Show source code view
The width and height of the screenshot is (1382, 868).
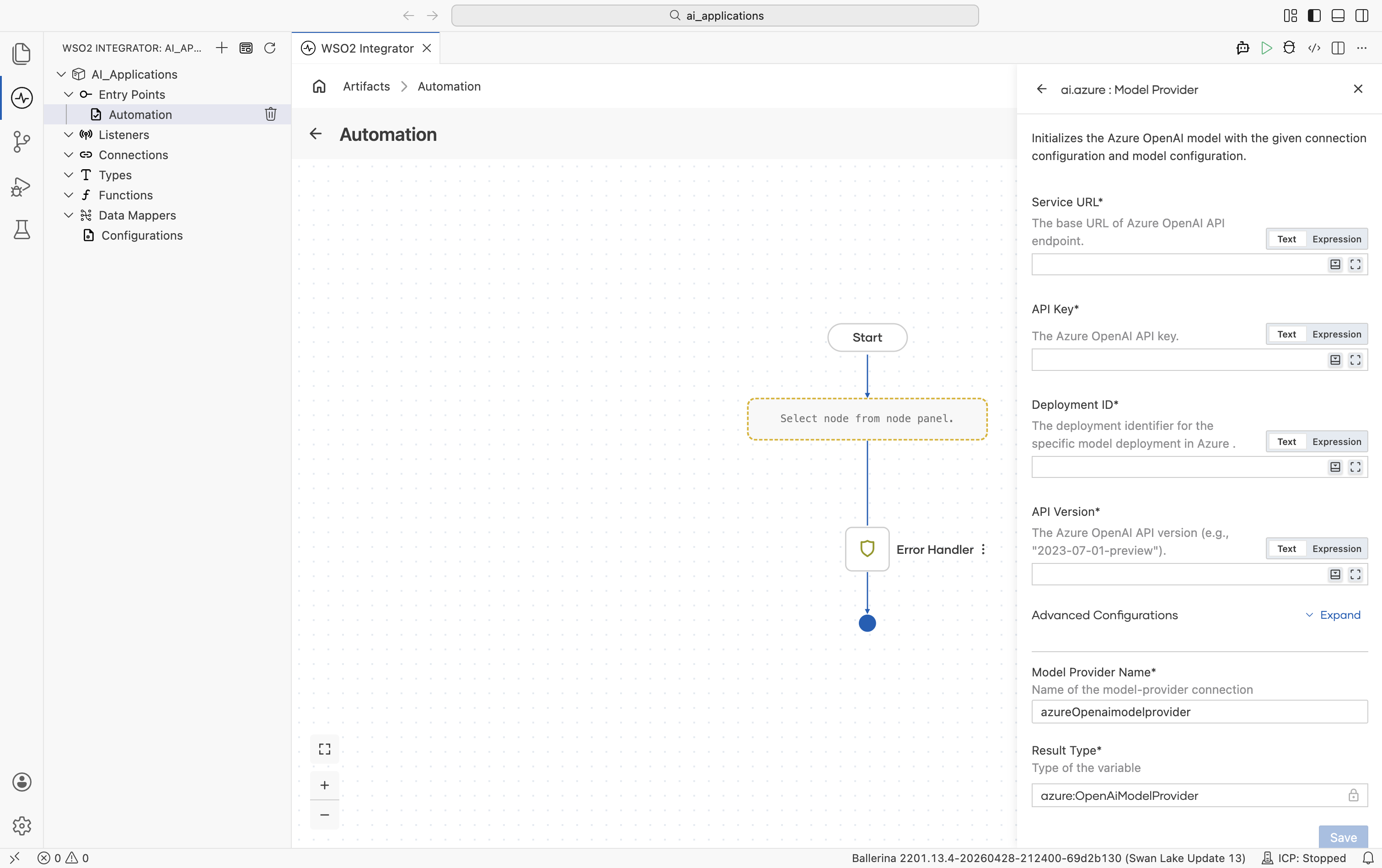1314,48
